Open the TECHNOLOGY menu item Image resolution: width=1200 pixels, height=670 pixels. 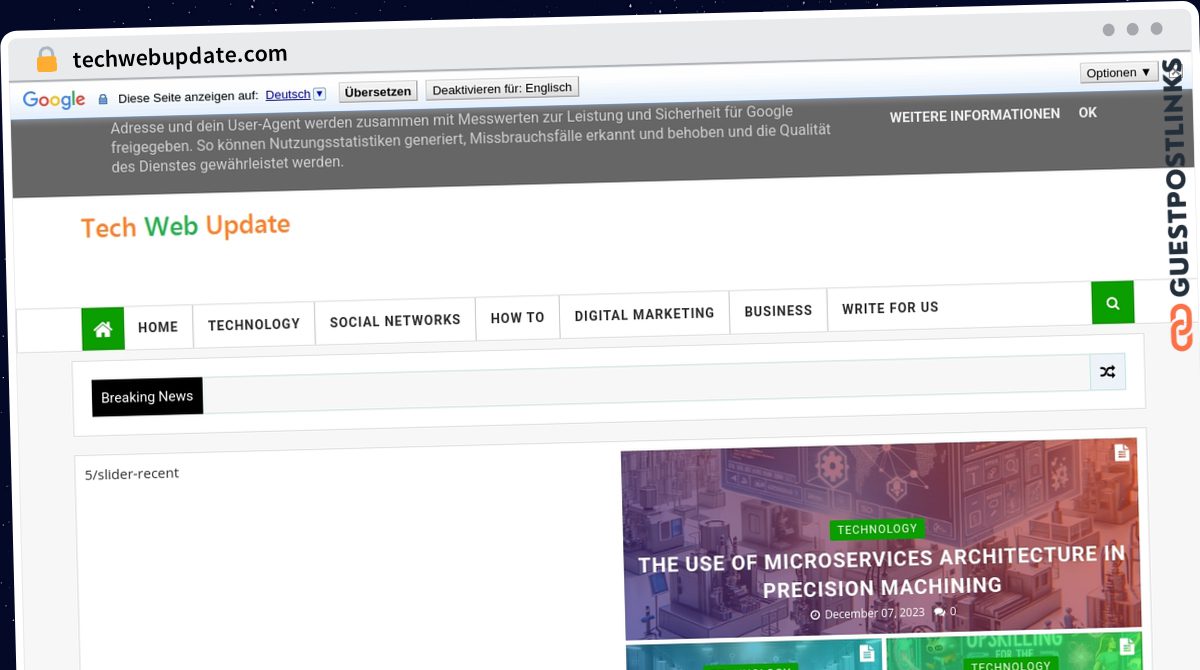click(x=254, y=324)
